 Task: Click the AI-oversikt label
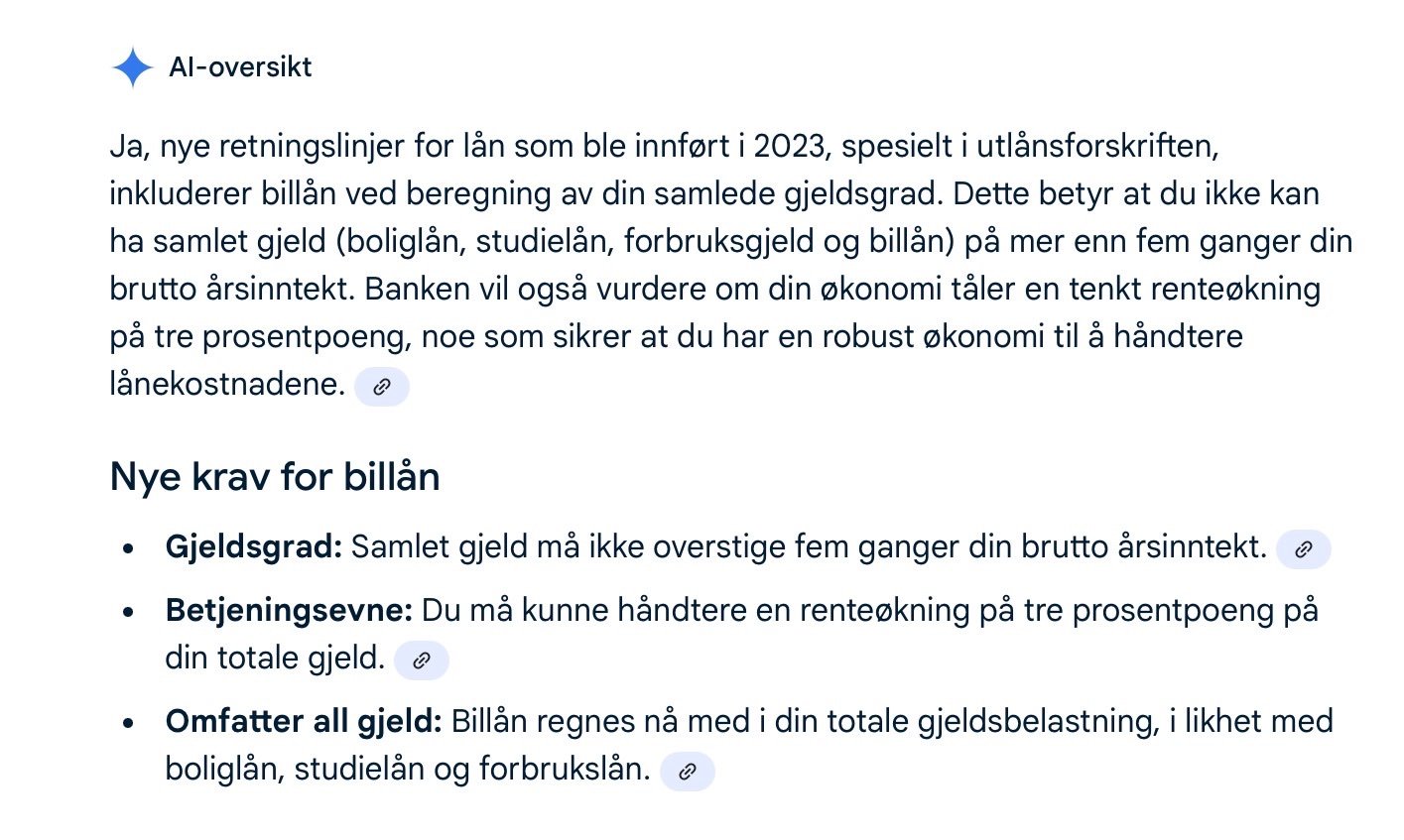[240, 67]
